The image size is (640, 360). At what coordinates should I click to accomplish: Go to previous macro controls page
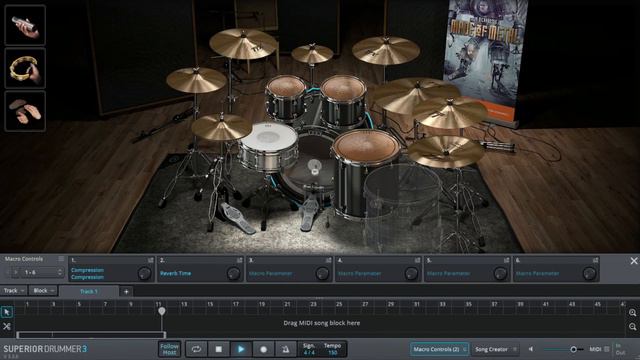8,272
